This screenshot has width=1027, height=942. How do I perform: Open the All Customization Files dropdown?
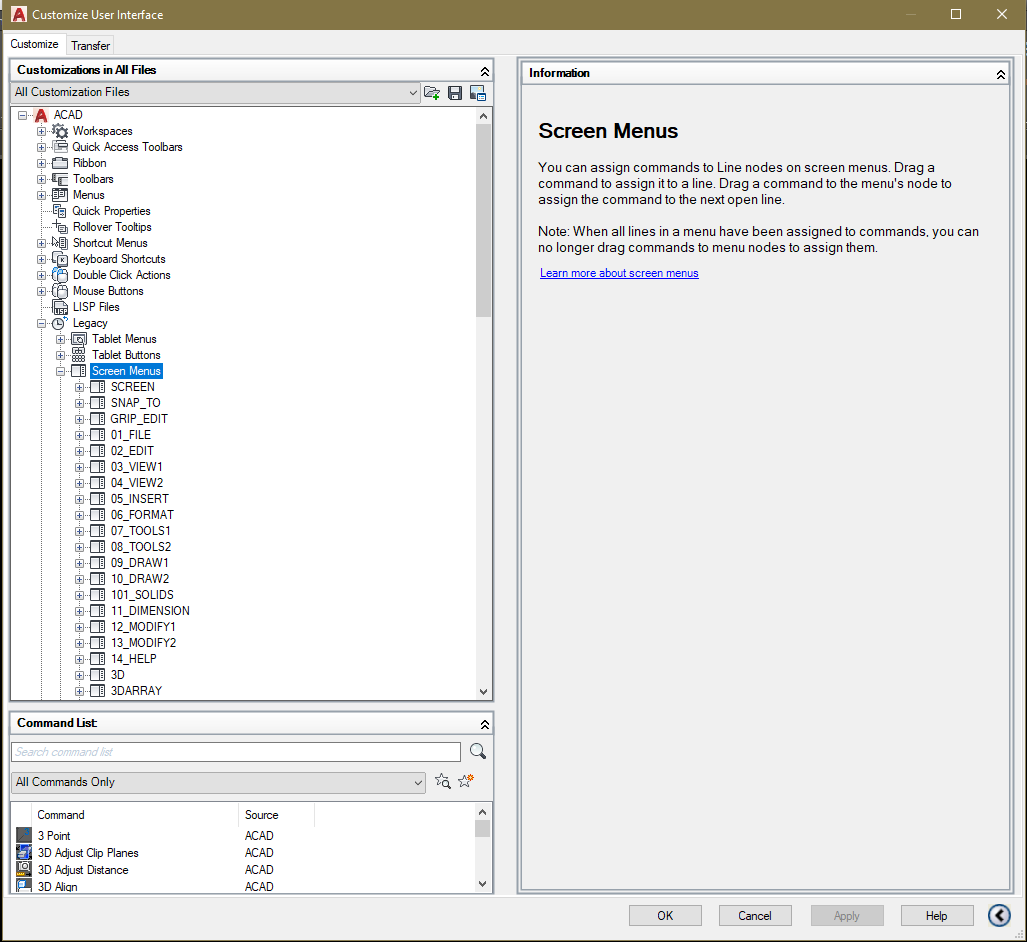point(415,92)
